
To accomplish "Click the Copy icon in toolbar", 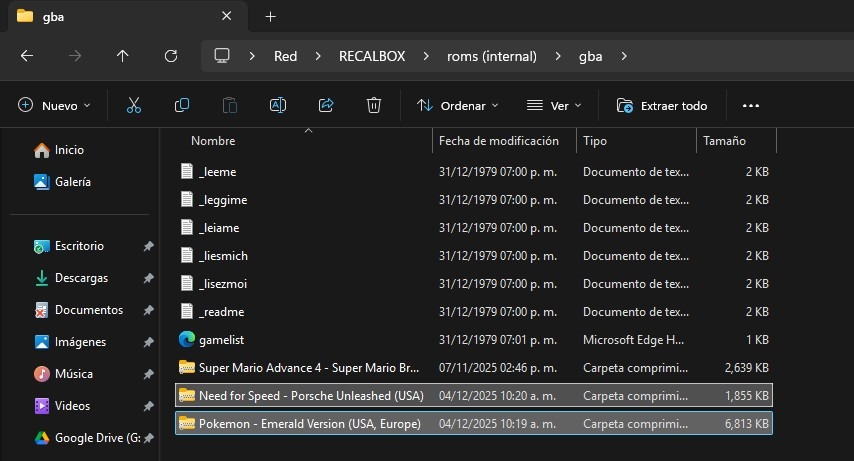I will 182,105.
